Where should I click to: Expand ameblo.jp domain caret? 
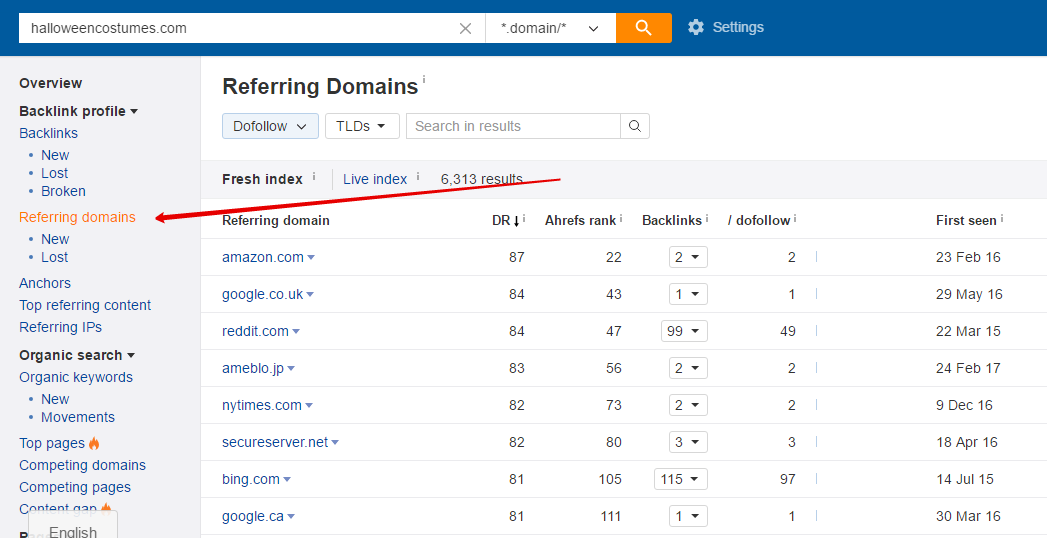tap(291, 370)
